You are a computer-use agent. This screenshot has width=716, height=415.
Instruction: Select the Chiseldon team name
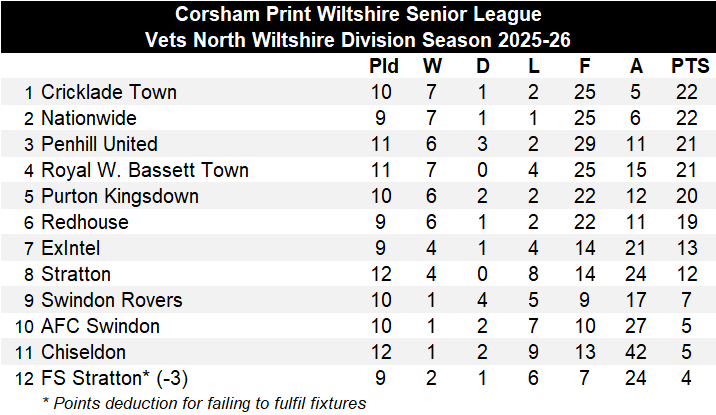point(85,353)
